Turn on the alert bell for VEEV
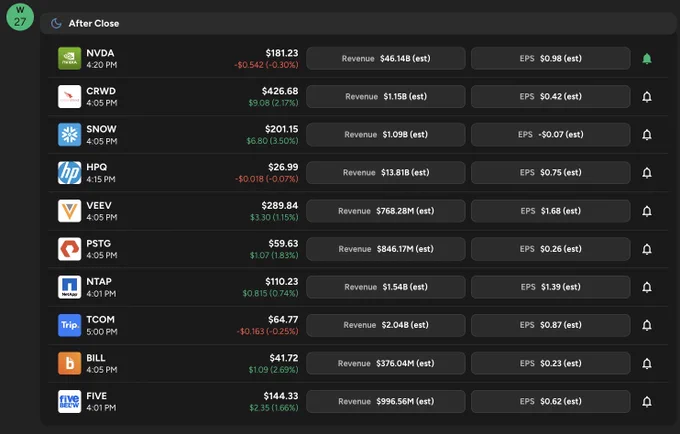The image size is (680, 434). pyautogui.click(x=647, y=211)
